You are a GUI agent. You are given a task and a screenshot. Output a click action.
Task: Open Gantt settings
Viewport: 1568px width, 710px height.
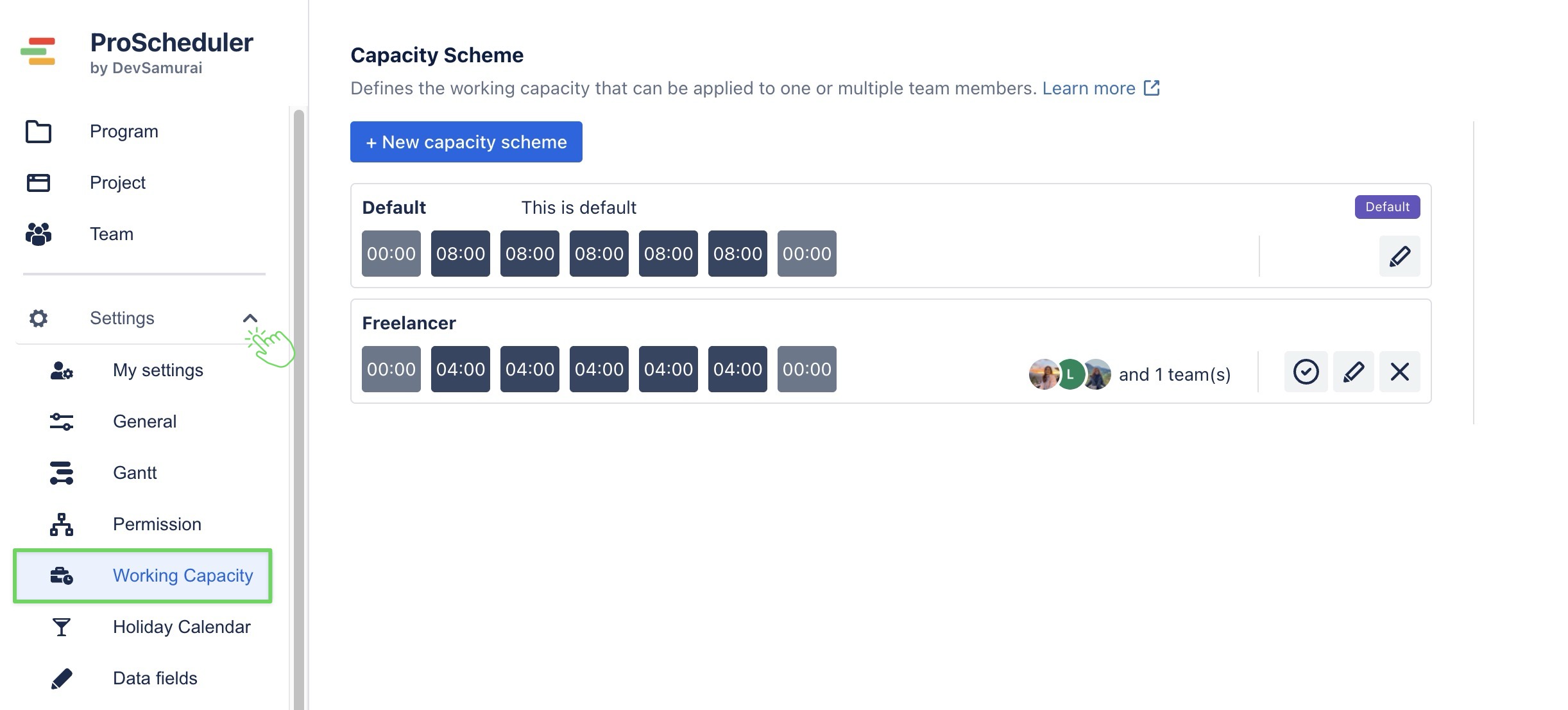(135, 473)
